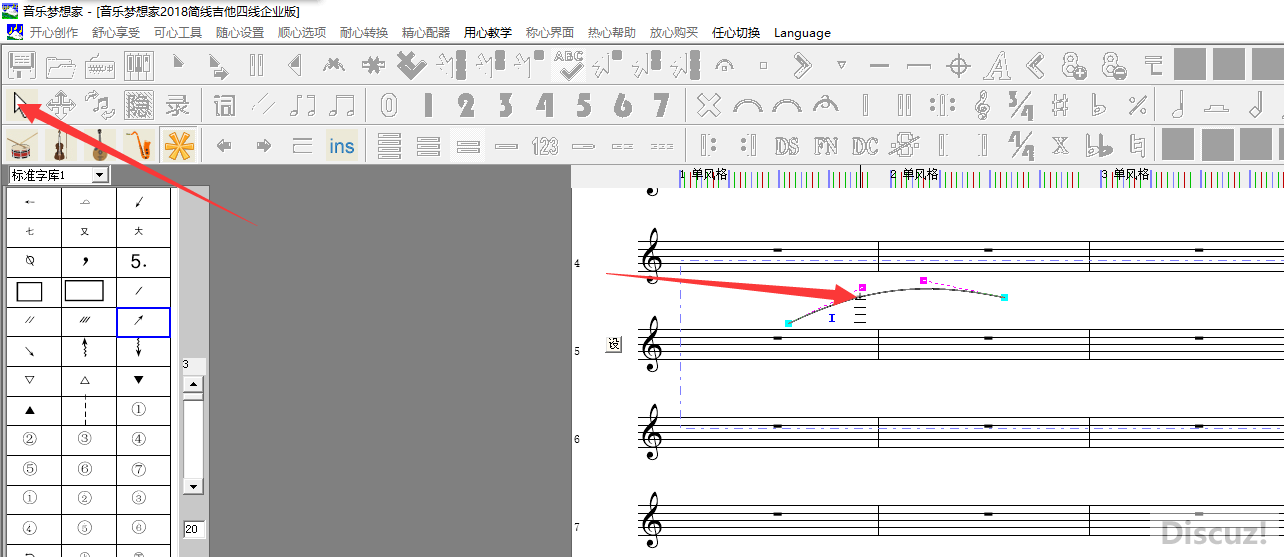Viewport: 1284px width, 557px height.
Task: Open the 用心教学 menu
Action: (x=488, y=32)
